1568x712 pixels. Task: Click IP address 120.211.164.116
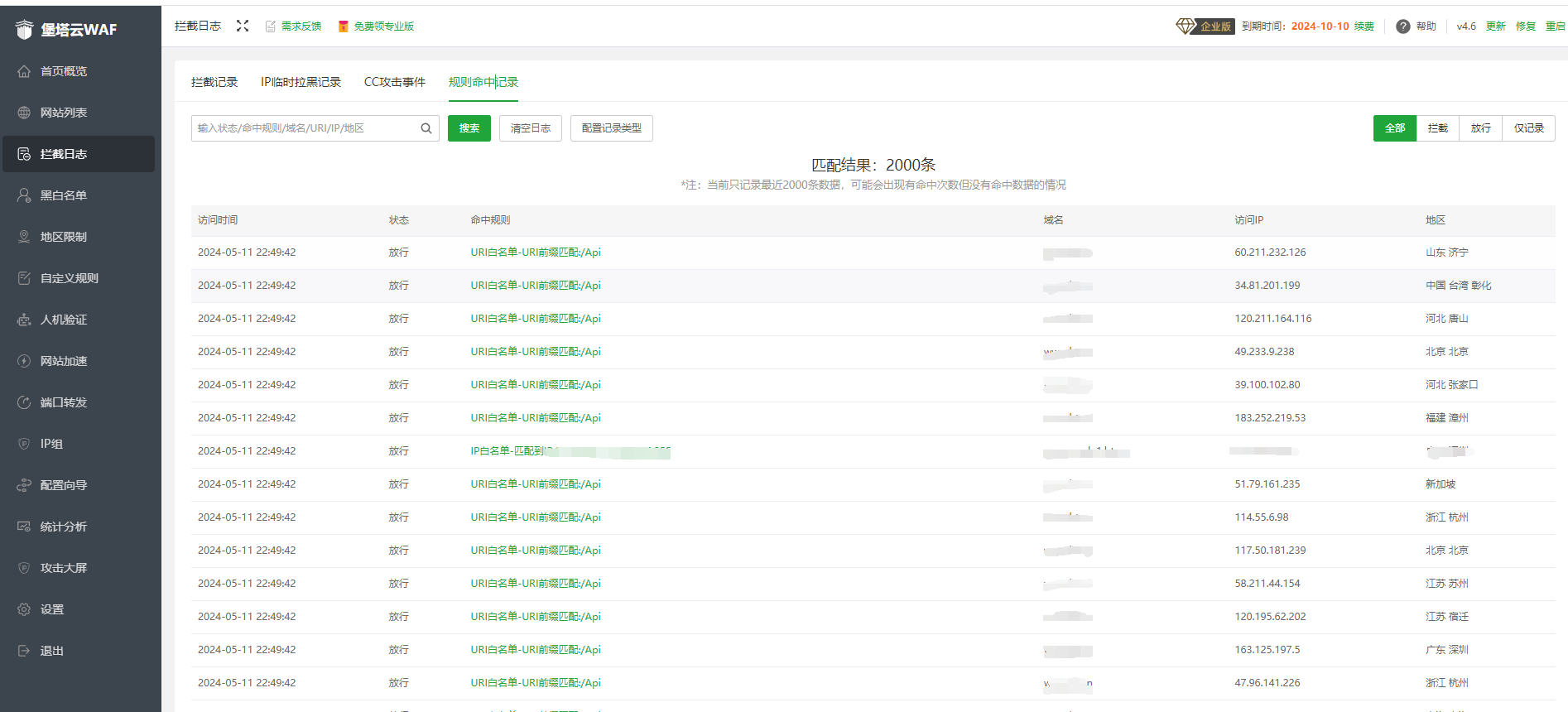(1273, 319)
